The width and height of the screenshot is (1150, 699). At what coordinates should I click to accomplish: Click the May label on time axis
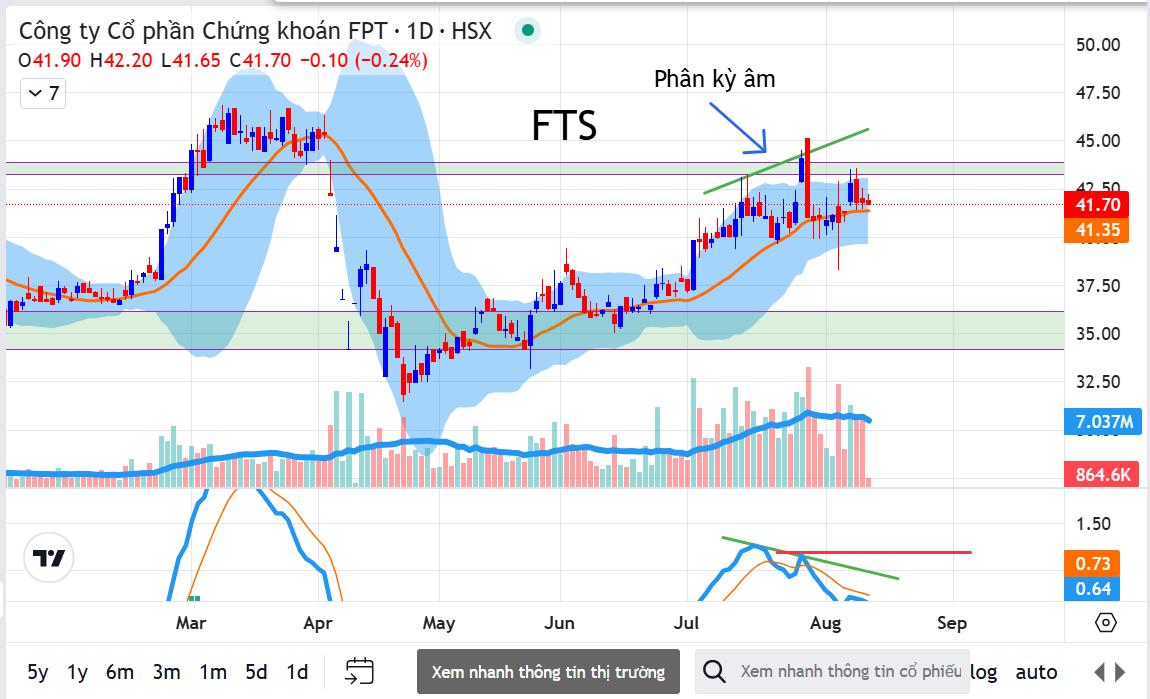point(439,623)
